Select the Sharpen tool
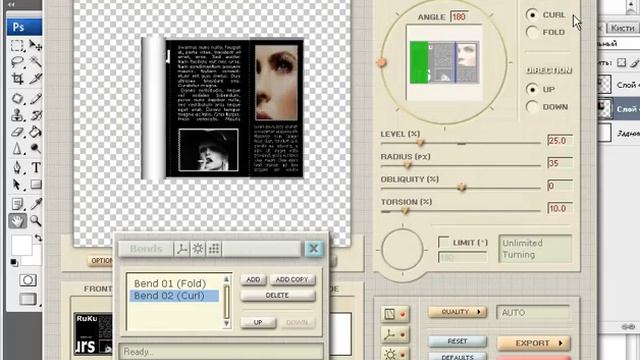 tap(17, 149)
